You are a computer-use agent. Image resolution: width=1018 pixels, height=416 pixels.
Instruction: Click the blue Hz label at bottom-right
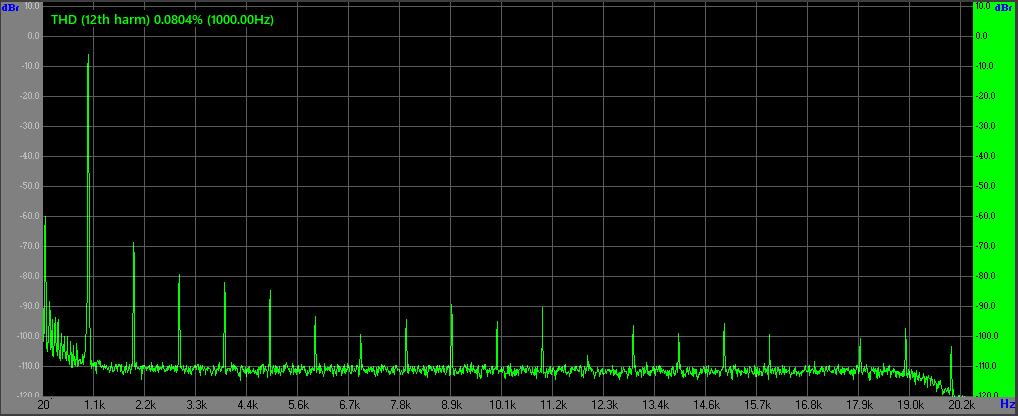tap(1007, 404)
